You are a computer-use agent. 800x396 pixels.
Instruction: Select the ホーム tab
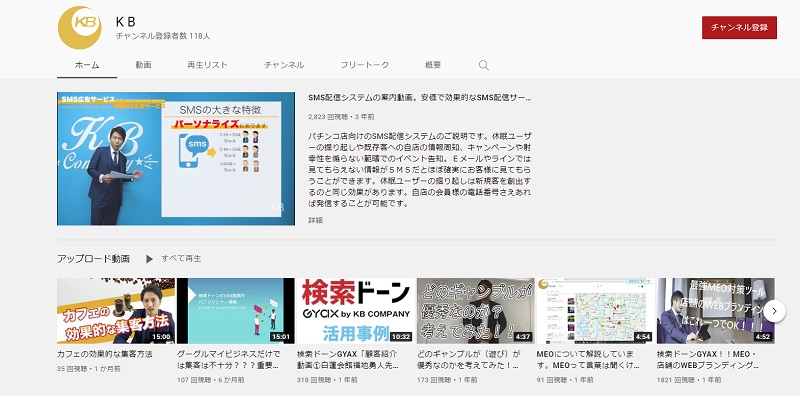coord(87,65)
